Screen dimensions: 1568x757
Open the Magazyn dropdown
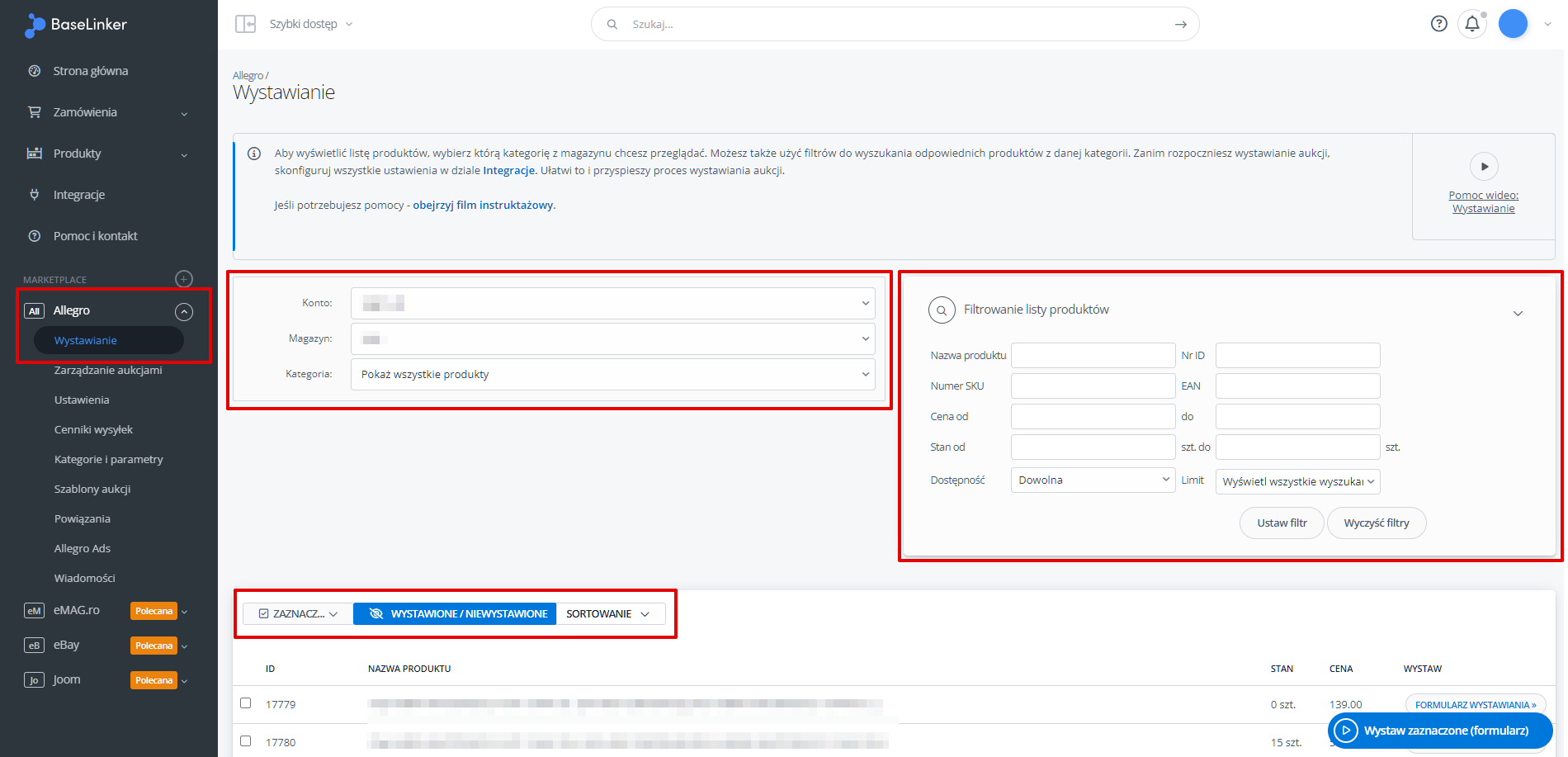click(613, 338)
